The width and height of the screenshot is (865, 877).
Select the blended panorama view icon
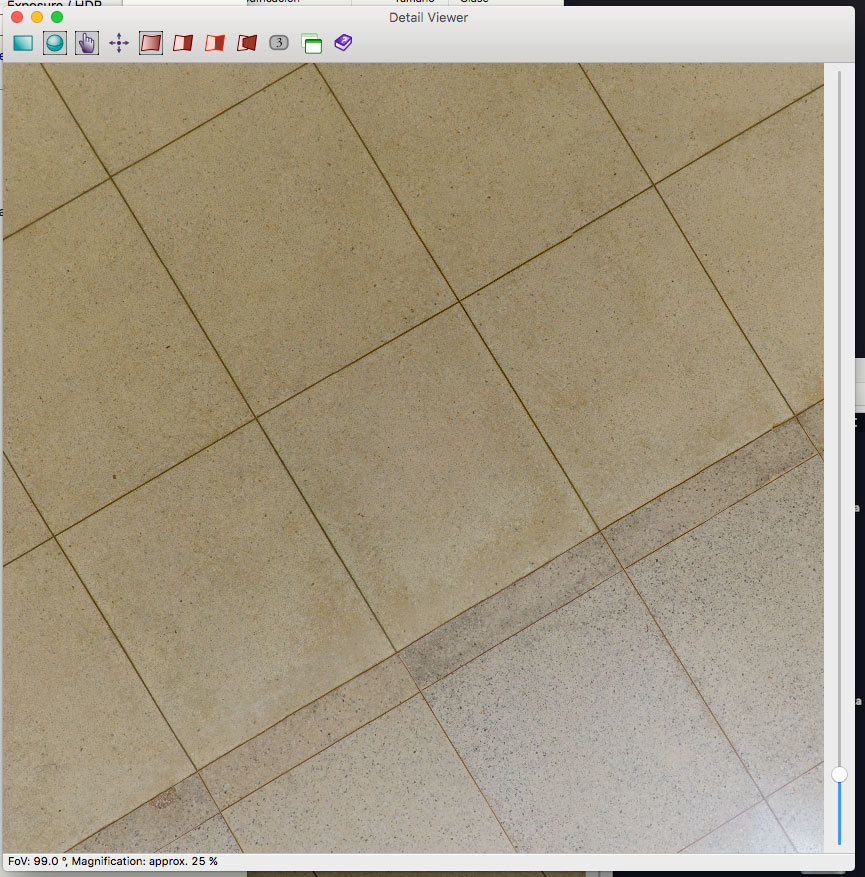tap(151, 43)
